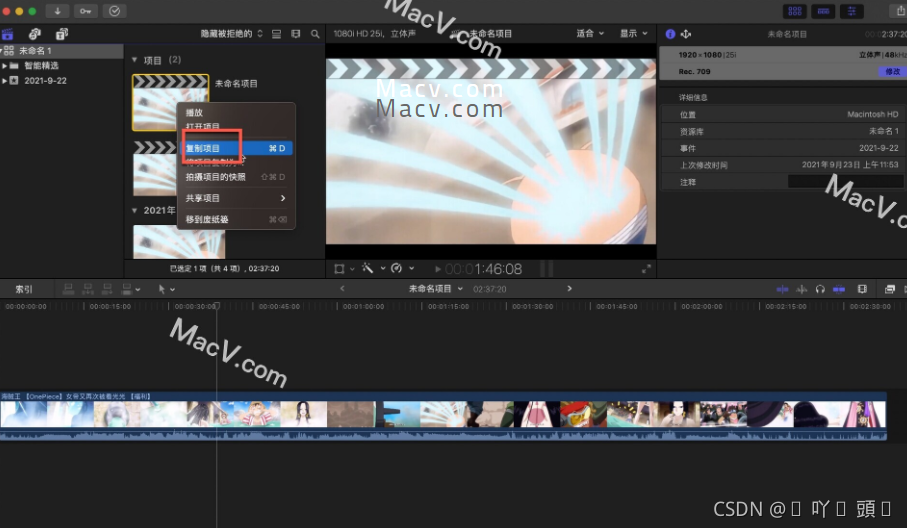Click the browser search magnifier
Image resolution: width=907 pixels, height=528 pixels.
(x=315, y=34)
